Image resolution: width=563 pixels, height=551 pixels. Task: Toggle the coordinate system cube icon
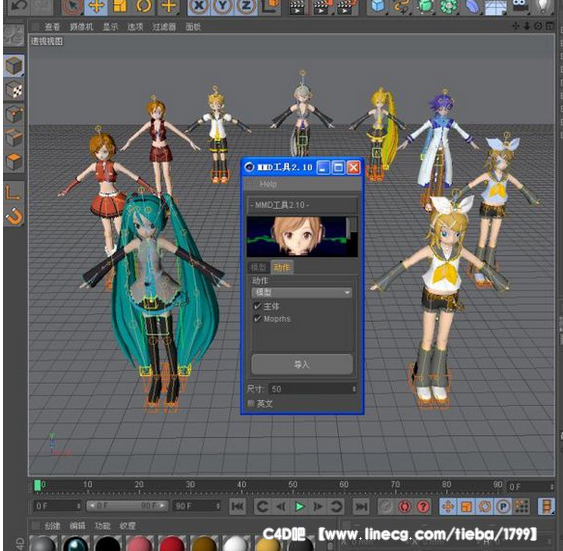click(x=270, y=6)
